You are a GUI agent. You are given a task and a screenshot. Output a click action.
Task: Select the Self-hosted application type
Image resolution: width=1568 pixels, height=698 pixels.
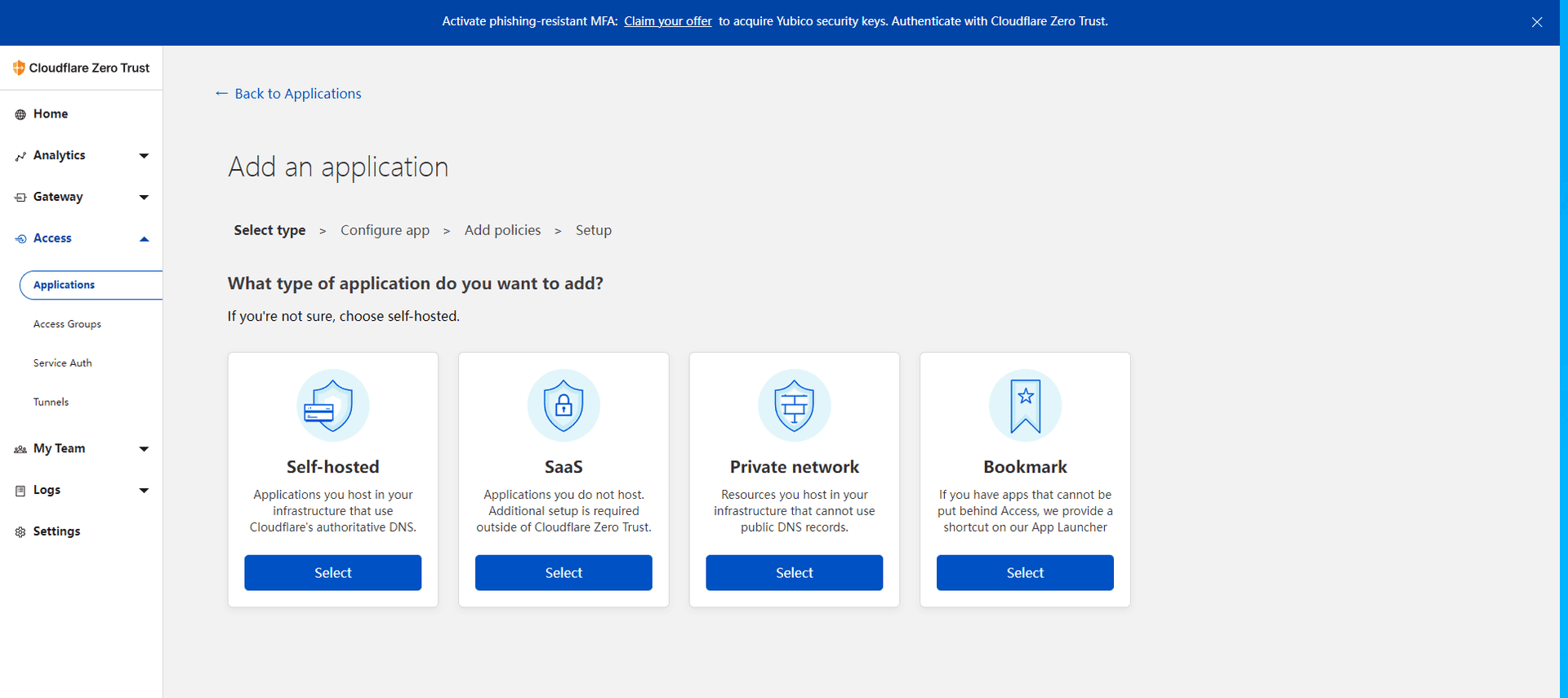pos(333,573)
